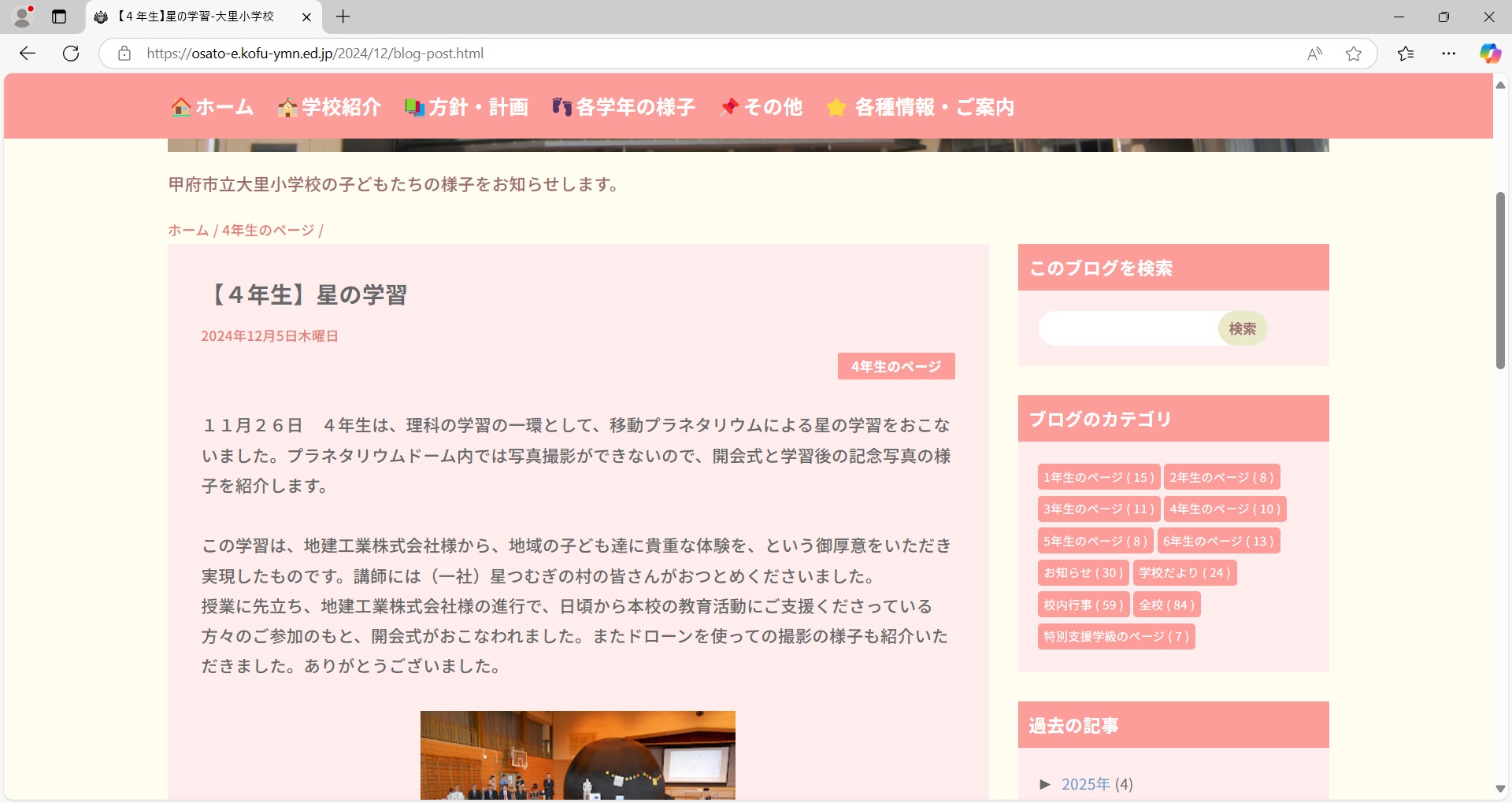Click the page scrollbar down arrow
Image resolution: width=1512 pixels, height=803 pixels.
click(x=1501, y=789)
